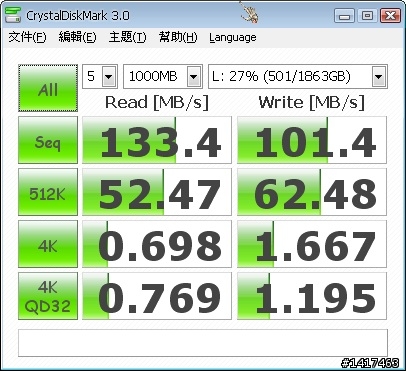This screenshot has height=371, width=406.
Task: Click the CrystalDiskMark title bar icon
Action: tap(13, 15)
